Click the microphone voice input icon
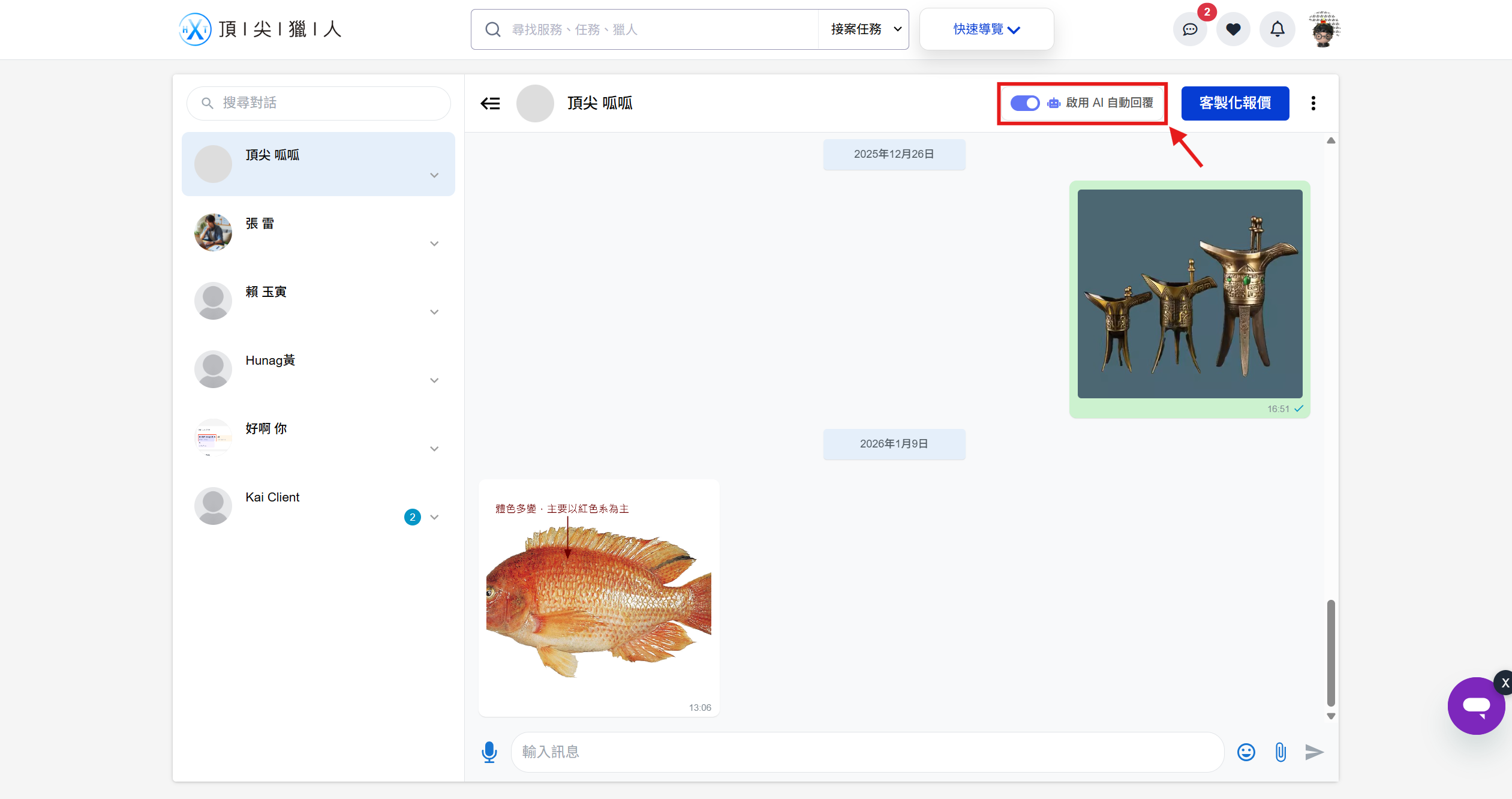Viewport: 1512px width, 799px height. (x=489, y=752)
